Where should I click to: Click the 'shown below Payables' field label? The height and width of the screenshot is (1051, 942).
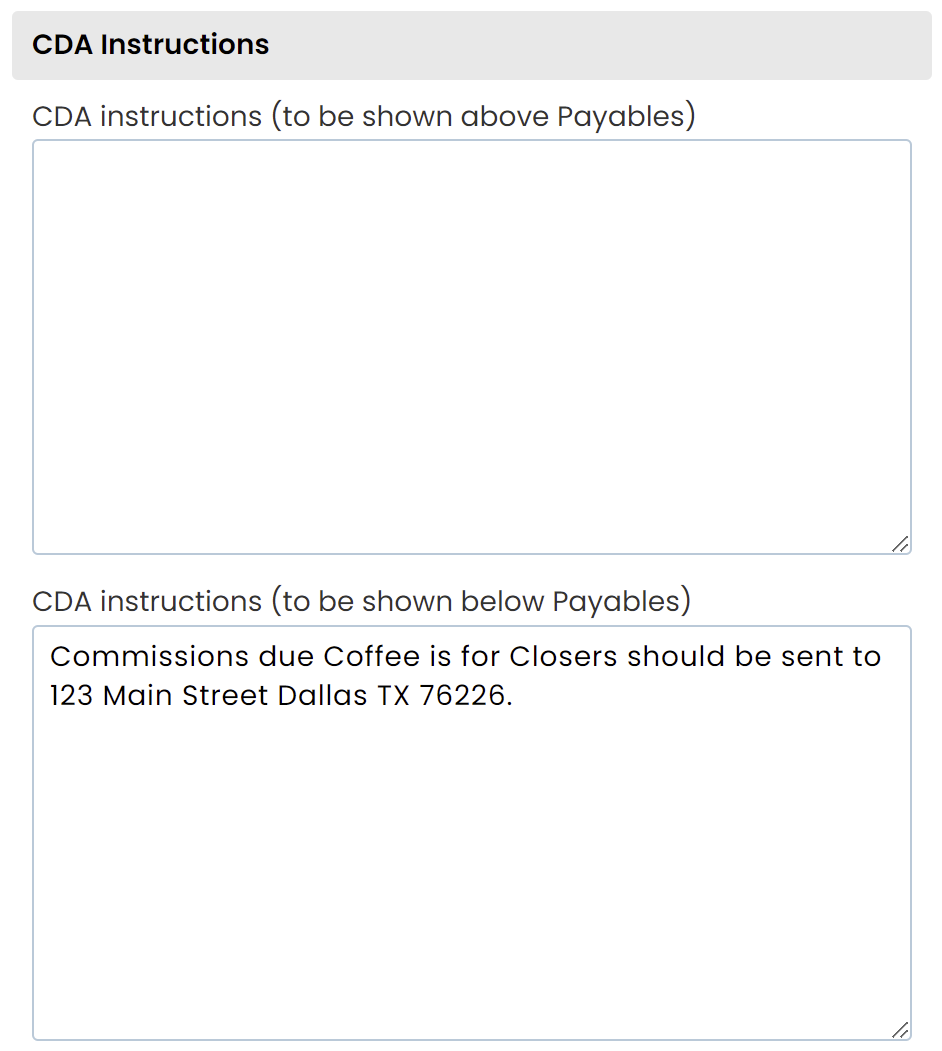[x=361, y=602]
